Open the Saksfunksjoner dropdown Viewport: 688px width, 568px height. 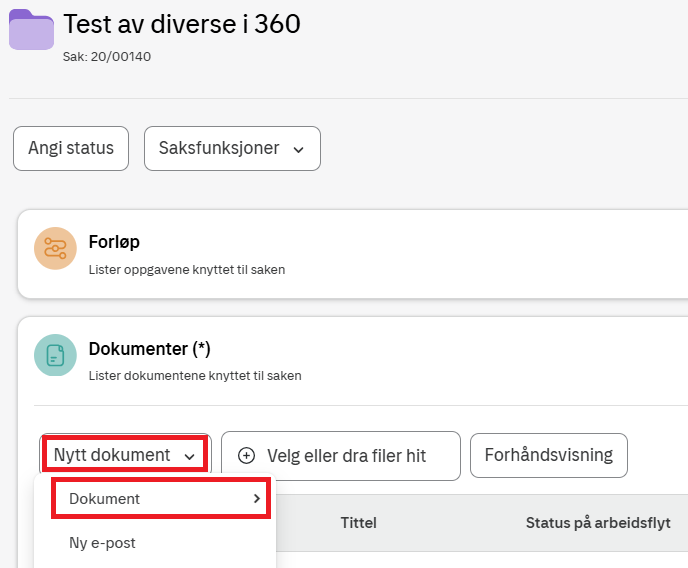click(232, 149)
